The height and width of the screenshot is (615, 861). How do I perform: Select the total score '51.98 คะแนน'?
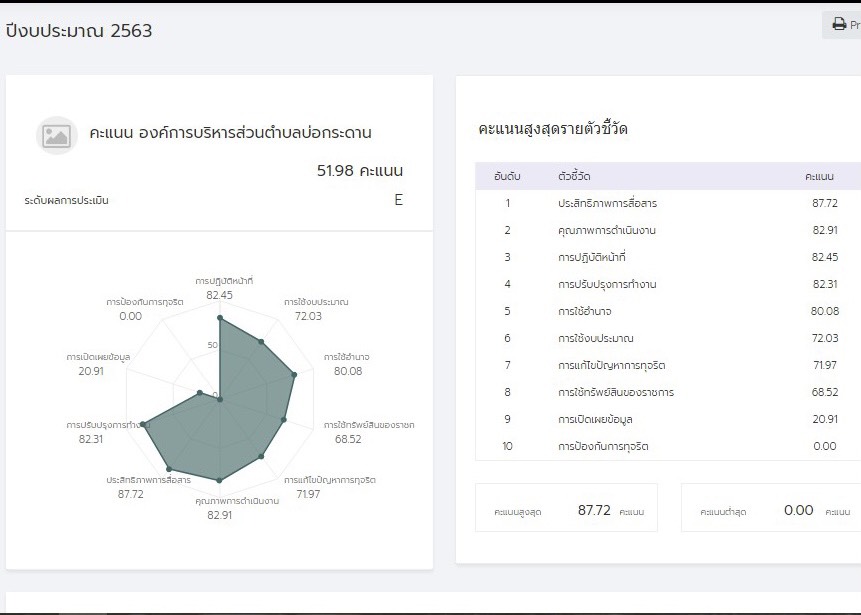coord(360,171)
